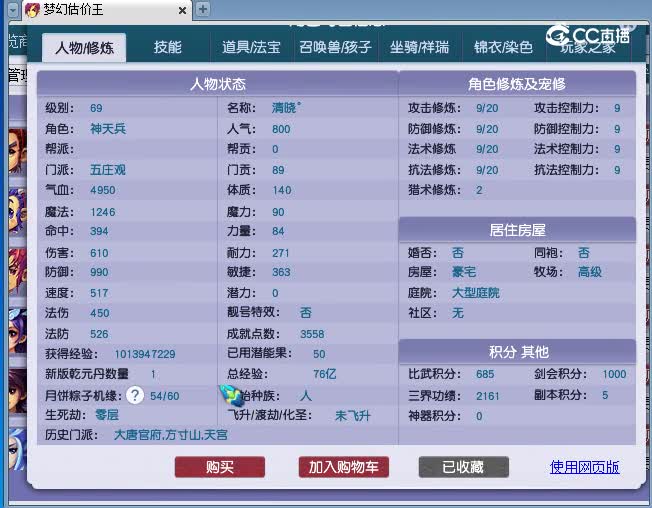
Task: Click the 月饼粽子机缘 value 54/60
Action: click(x=165, y=396)
